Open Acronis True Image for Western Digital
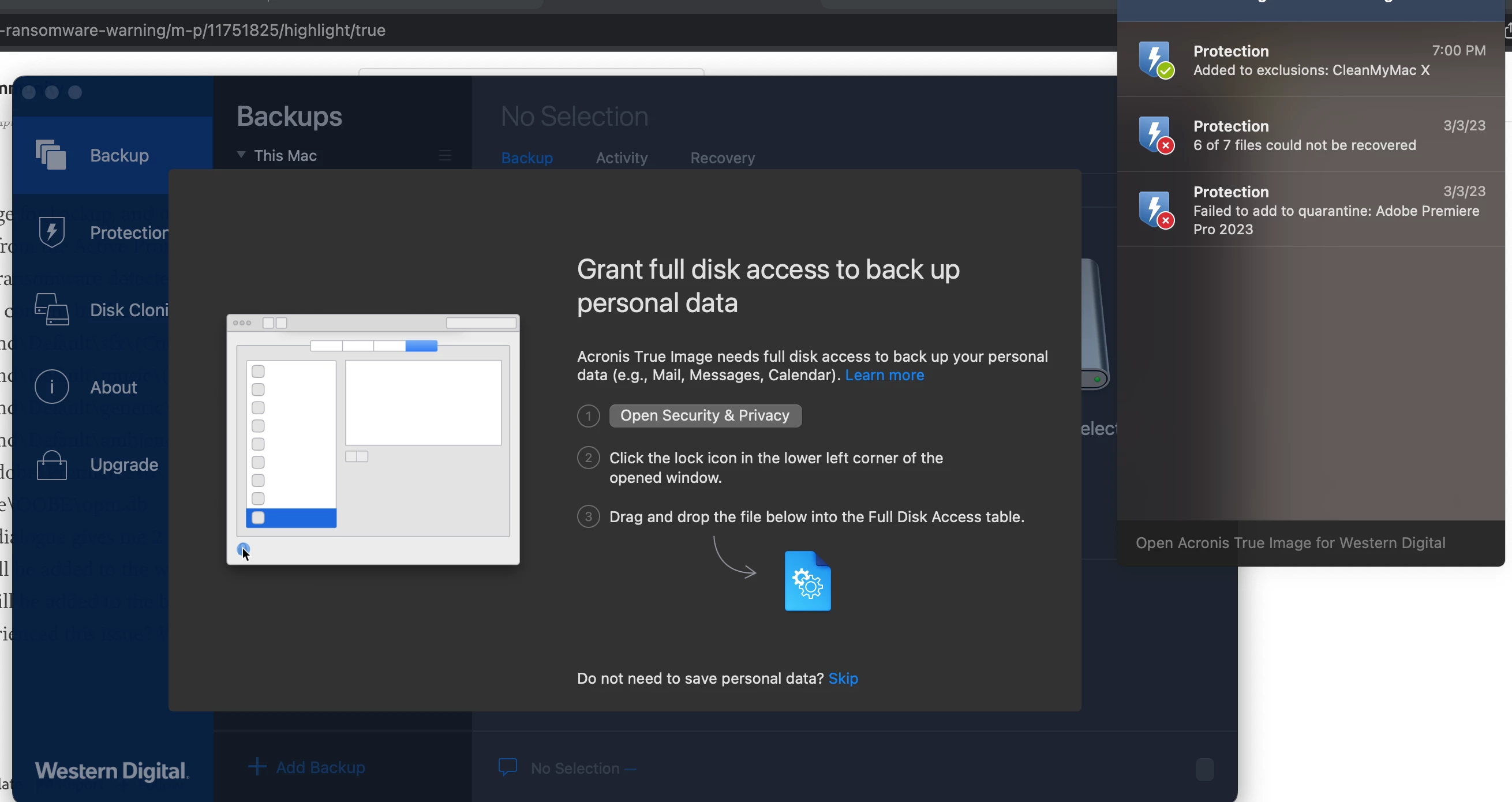Viewport: 1512px width, 802px height. coord(1290,543)
